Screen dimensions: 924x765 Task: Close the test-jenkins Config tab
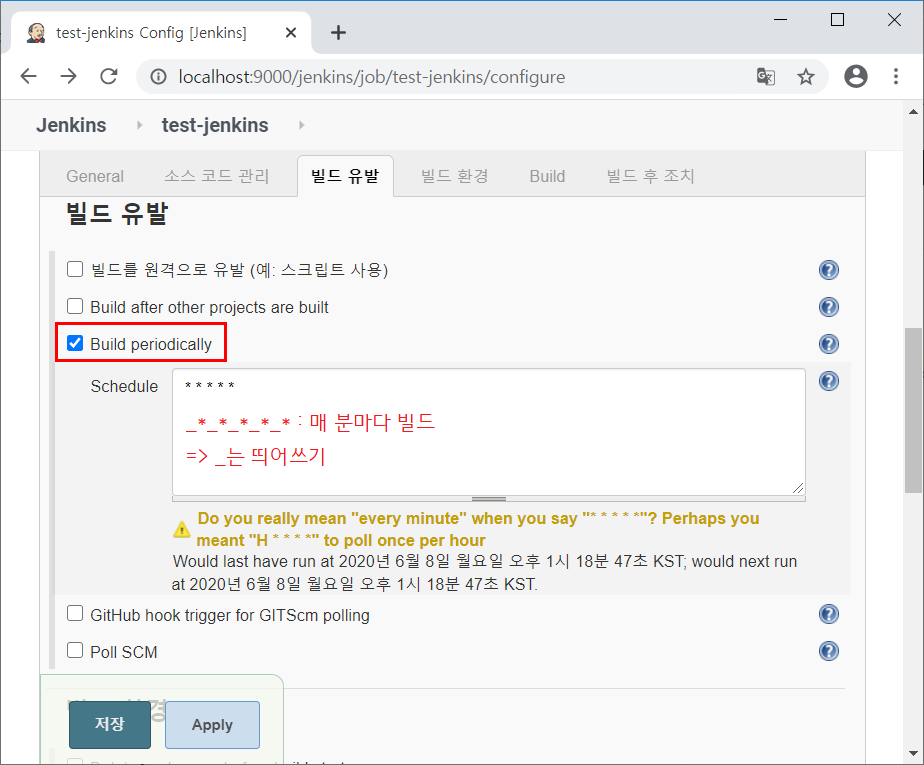click(291, 32)
